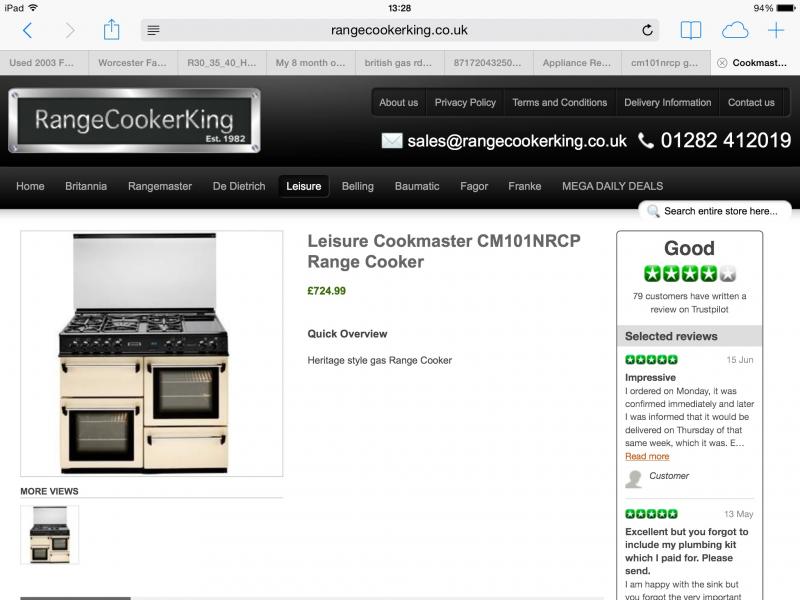The width and height of the screenshot is (800, 600).
Task: Tap the Safari forward arrow
Action: [x=70, y=31]
